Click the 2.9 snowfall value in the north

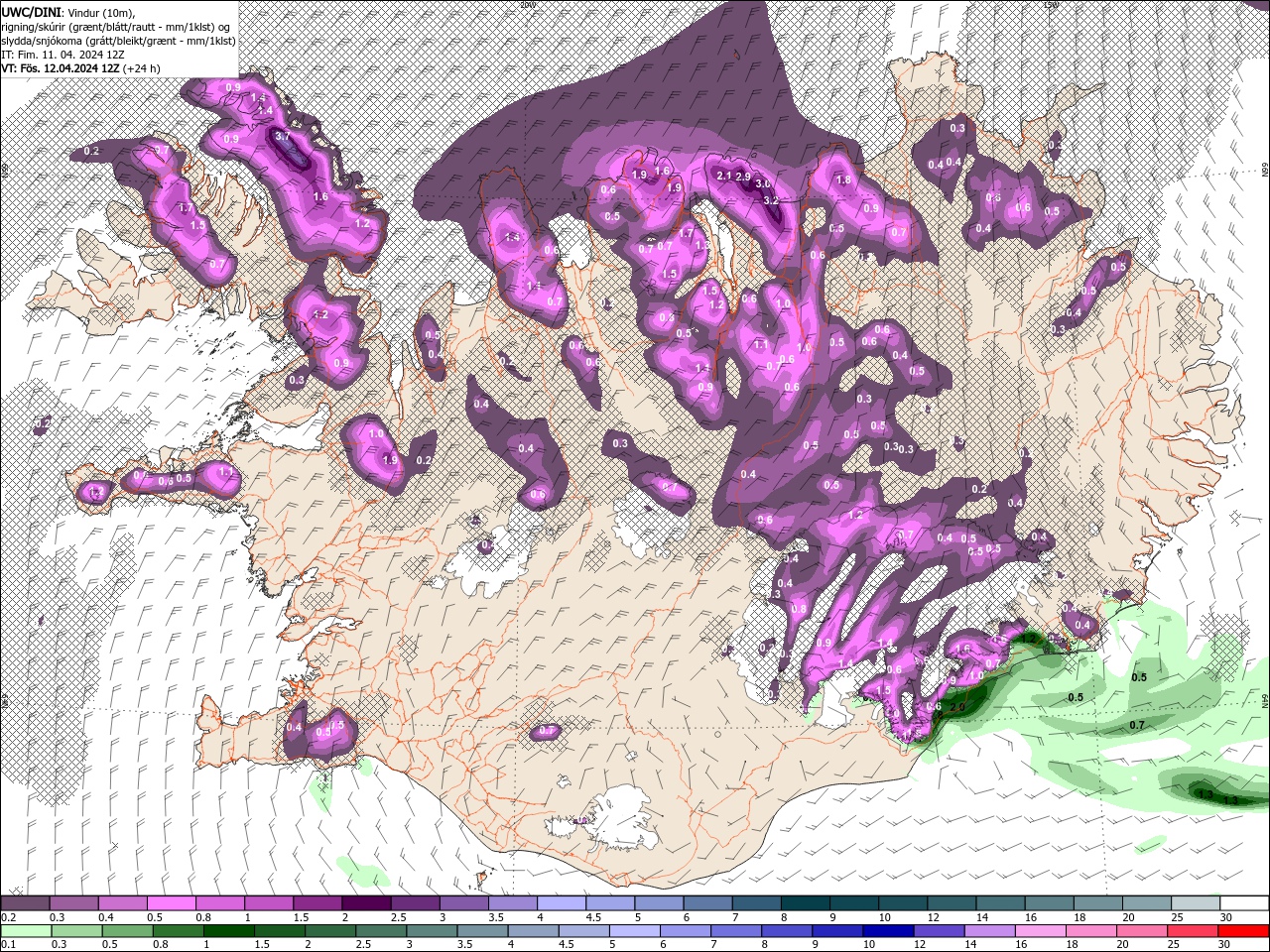point(742,177)
